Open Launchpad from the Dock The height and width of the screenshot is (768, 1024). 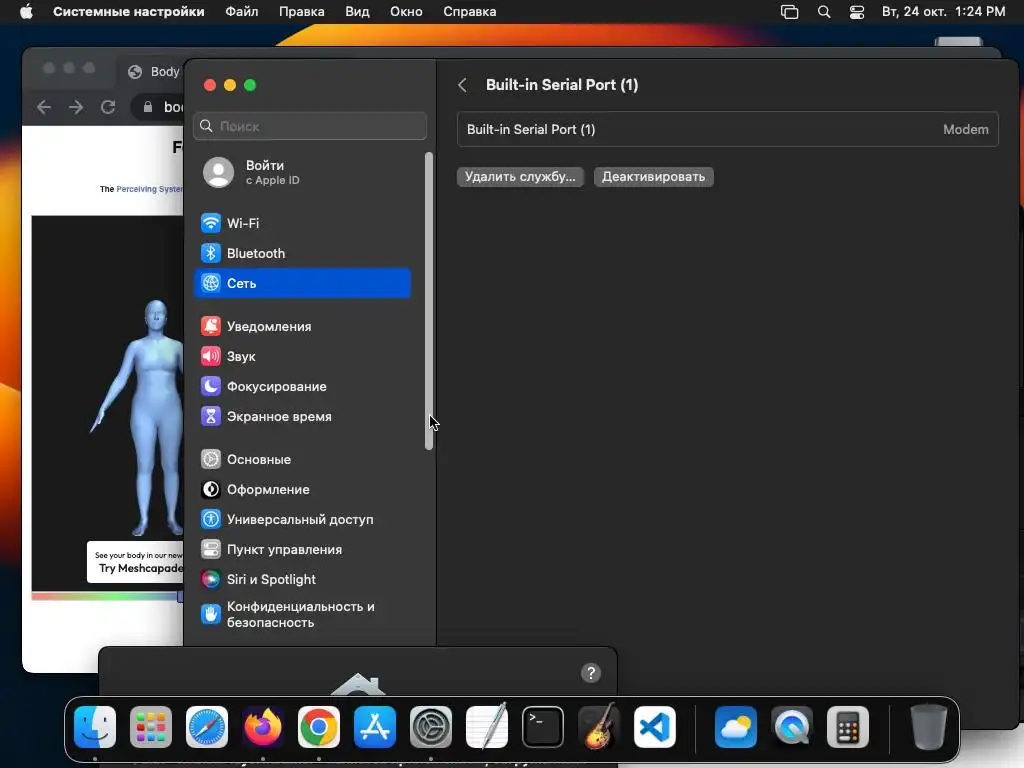click(x=151, y=727)
